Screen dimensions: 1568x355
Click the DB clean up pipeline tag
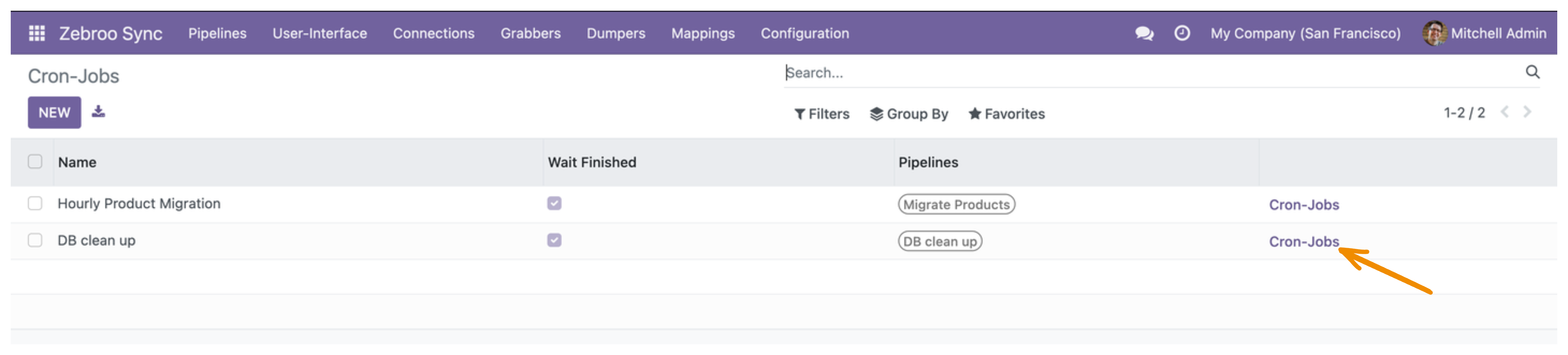tap(940, 241)
